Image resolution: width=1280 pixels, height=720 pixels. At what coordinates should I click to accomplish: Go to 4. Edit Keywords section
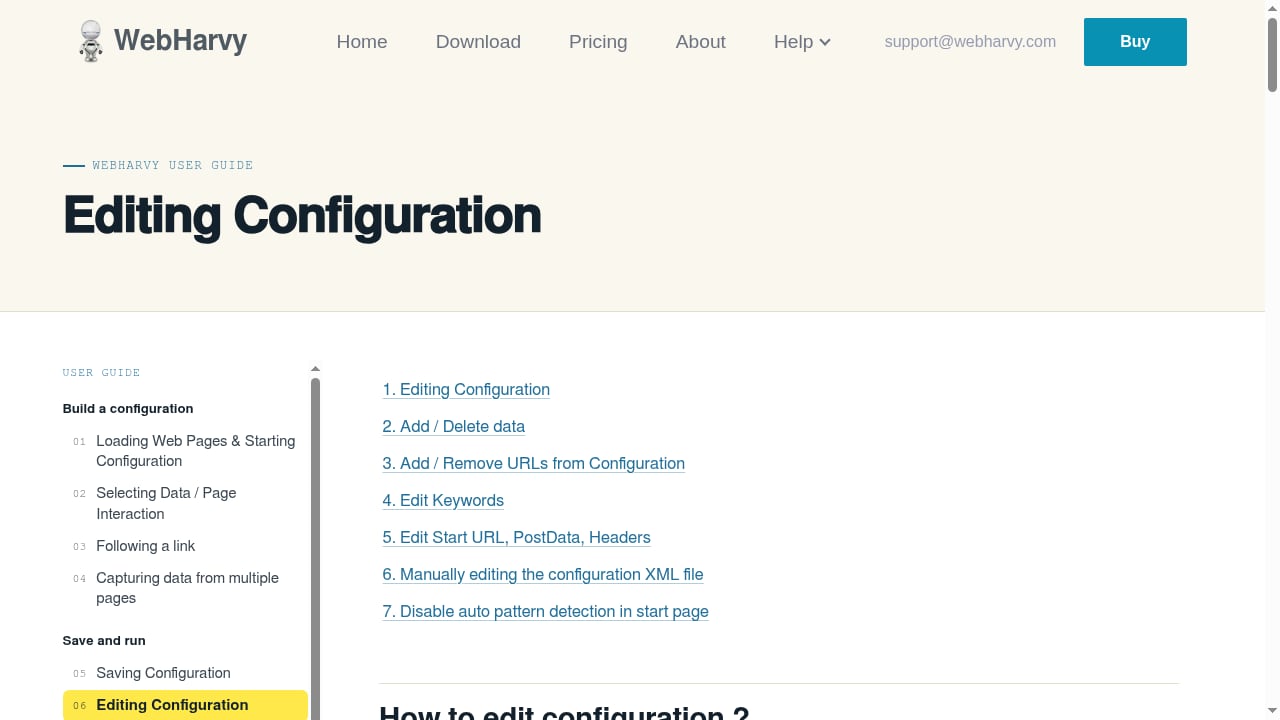pyautogui.click(x=443, y=501)
